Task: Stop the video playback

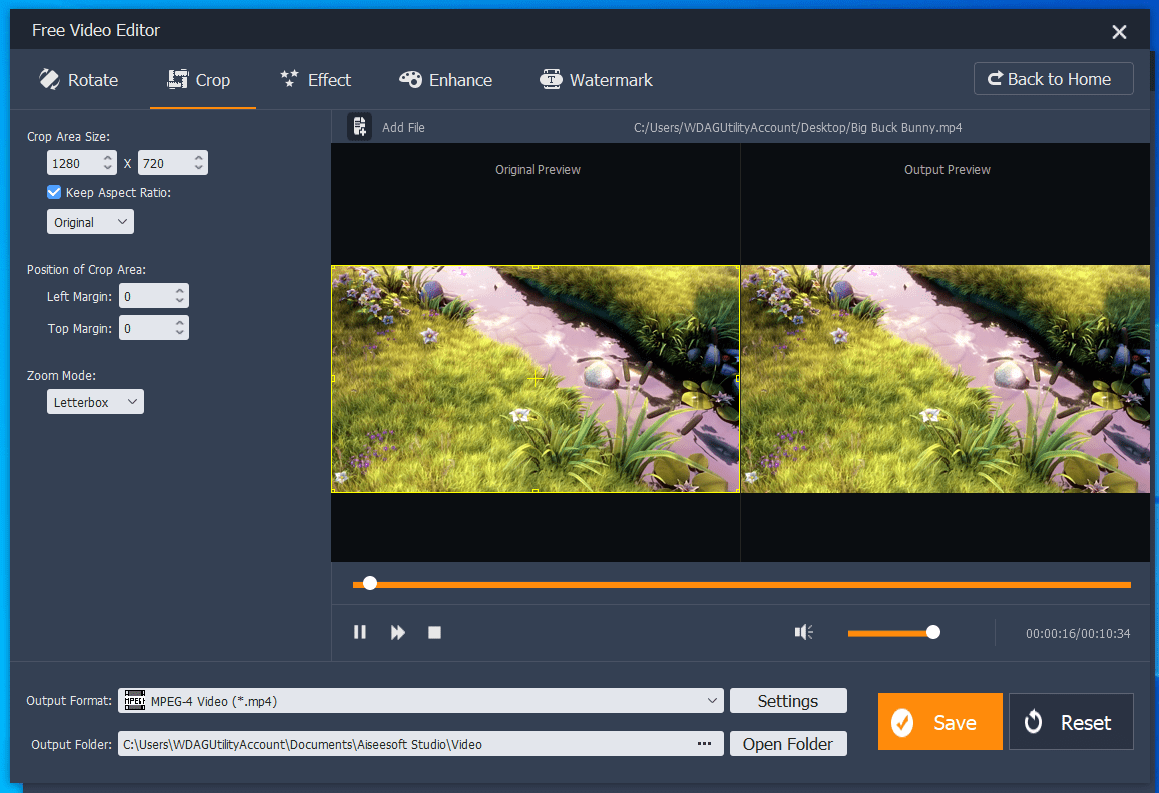Action: [435, 632]
